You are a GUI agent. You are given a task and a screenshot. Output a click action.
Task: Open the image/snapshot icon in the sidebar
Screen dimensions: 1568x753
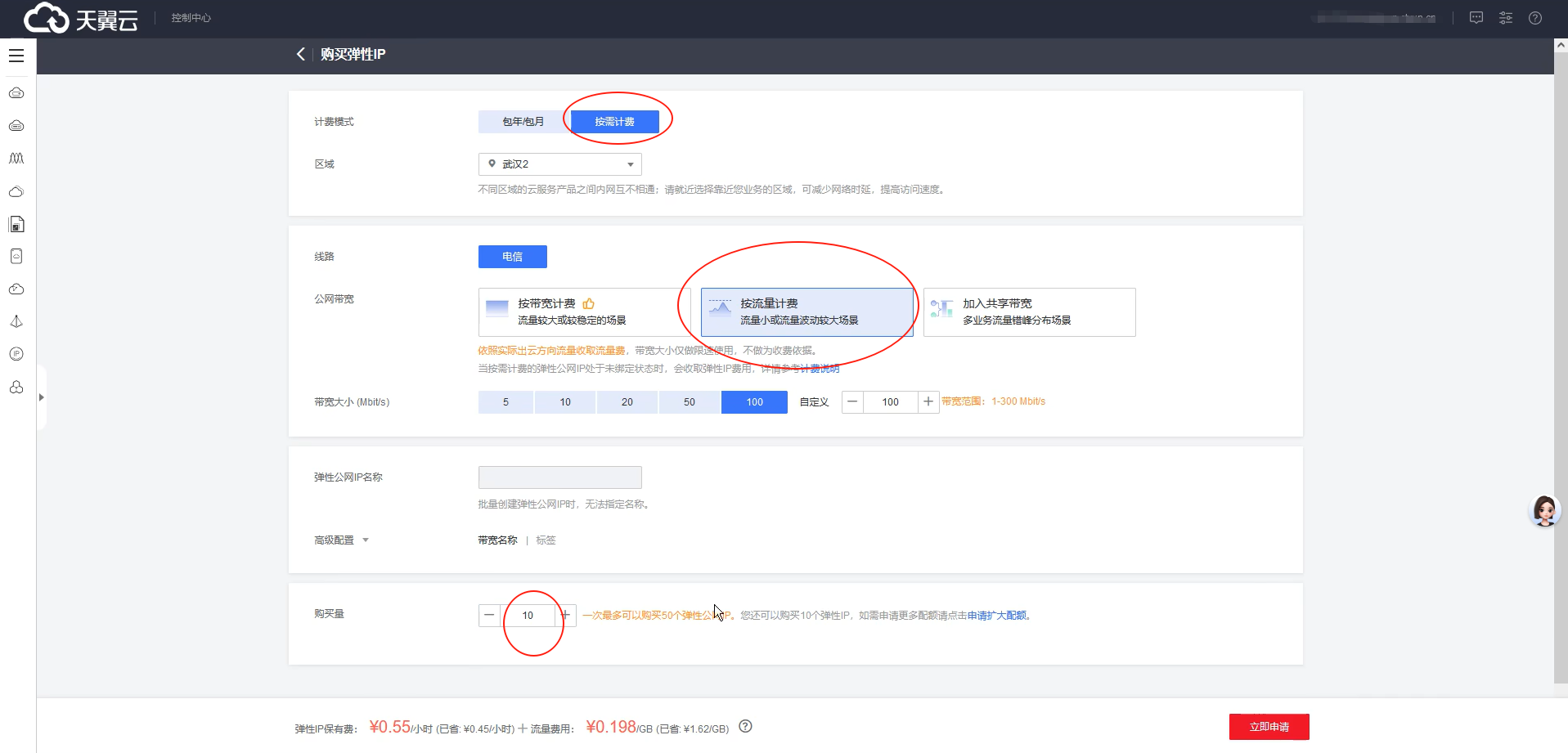click(16, 224)
